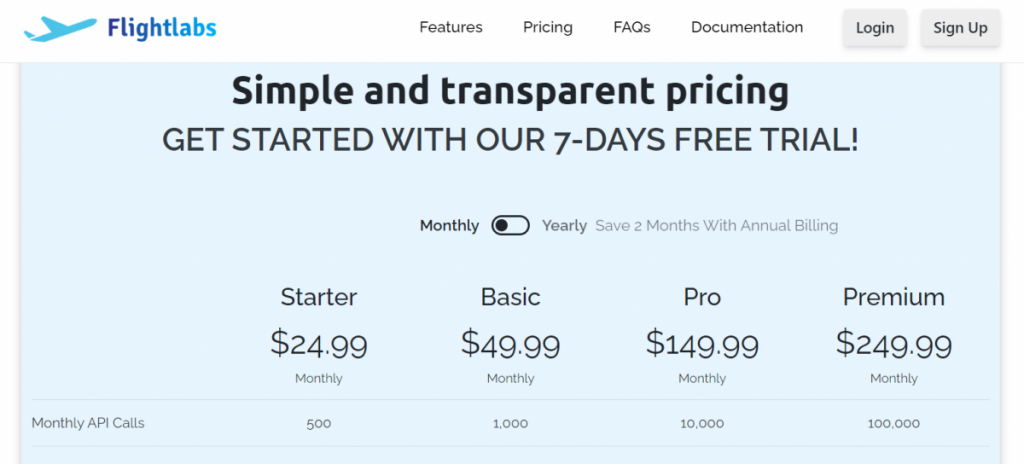Click the Save 2 Months annual billing text

click(x=716, y=225)
